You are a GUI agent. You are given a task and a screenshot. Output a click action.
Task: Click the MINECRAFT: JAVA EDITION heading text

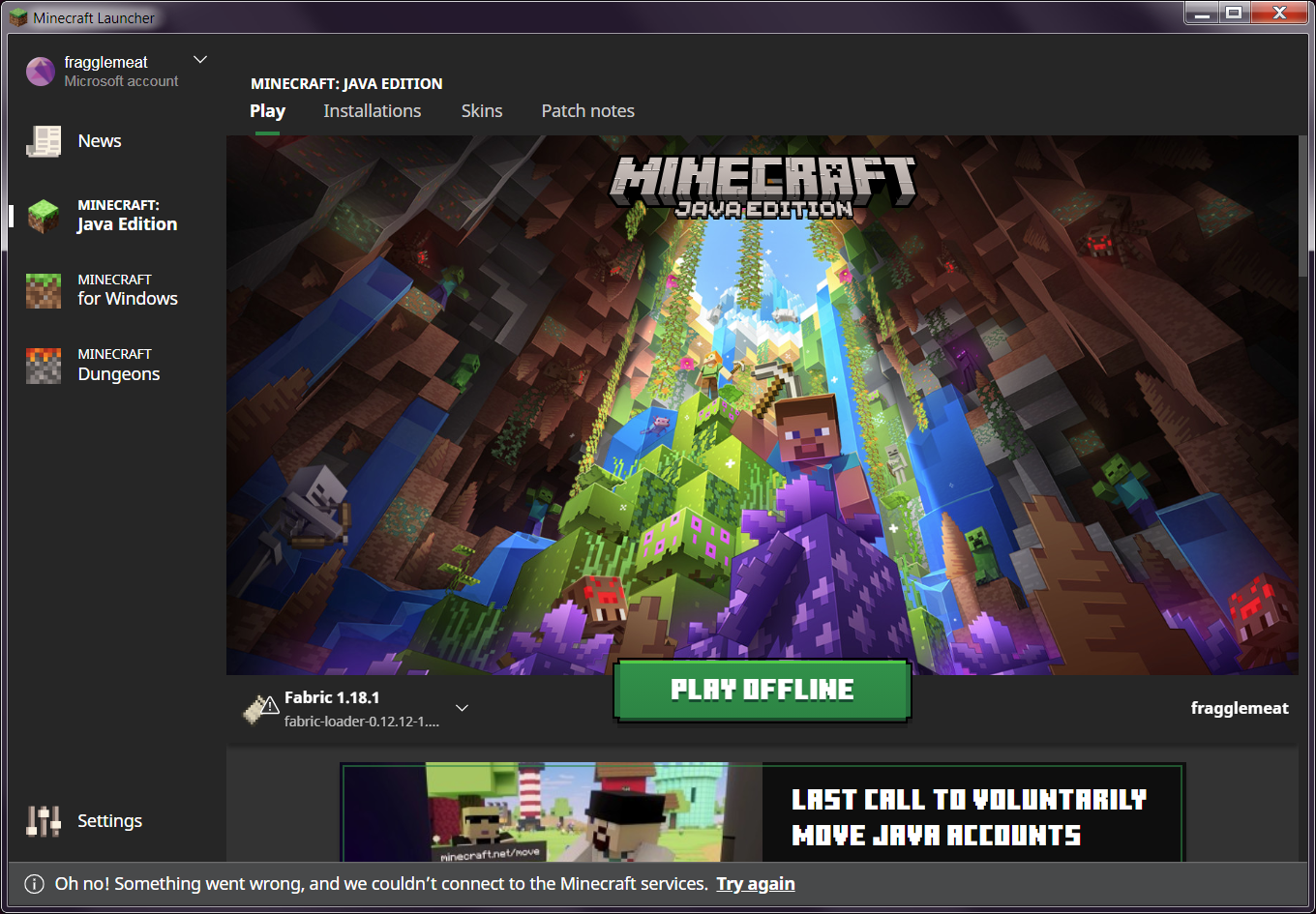[346, 84]
